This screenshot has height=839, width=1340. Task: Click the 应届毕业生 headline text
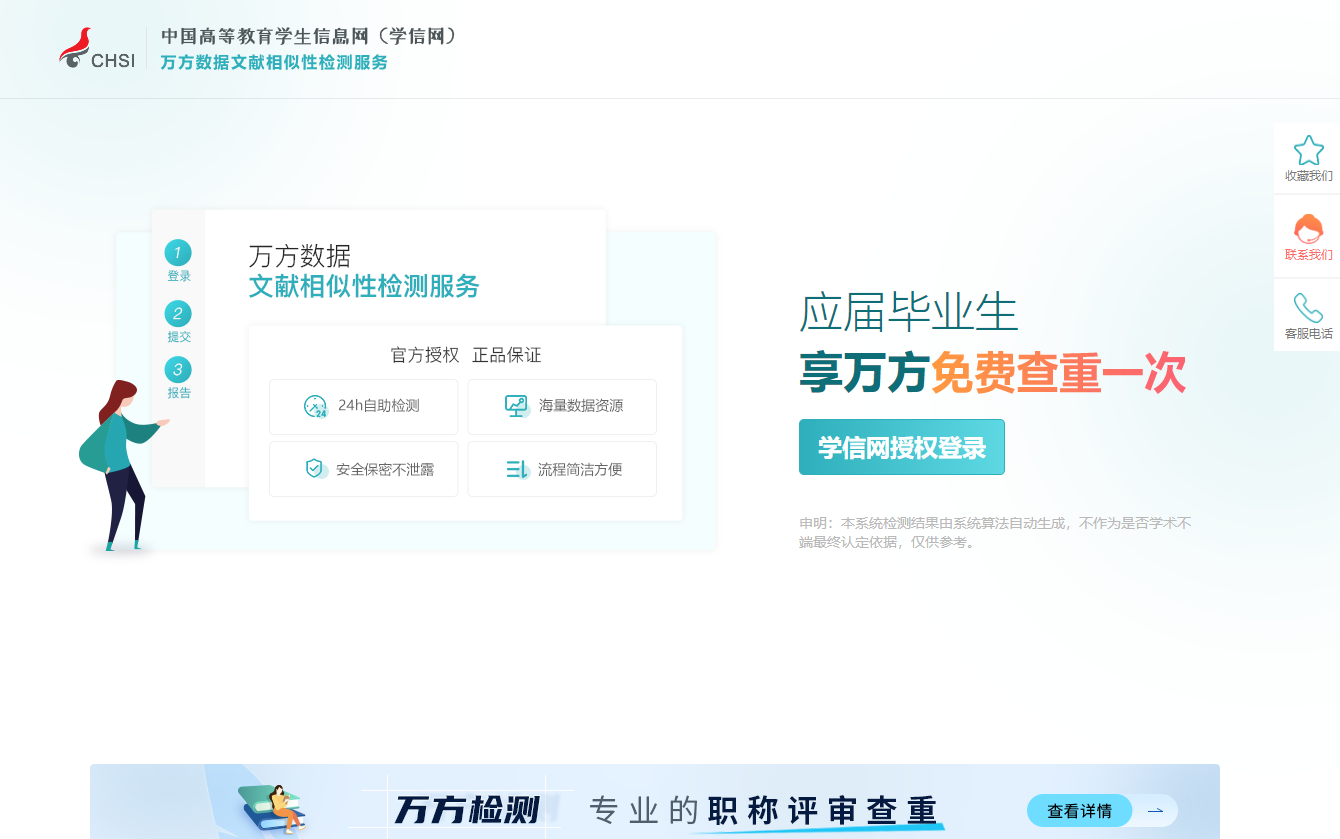tap(909, 312)
